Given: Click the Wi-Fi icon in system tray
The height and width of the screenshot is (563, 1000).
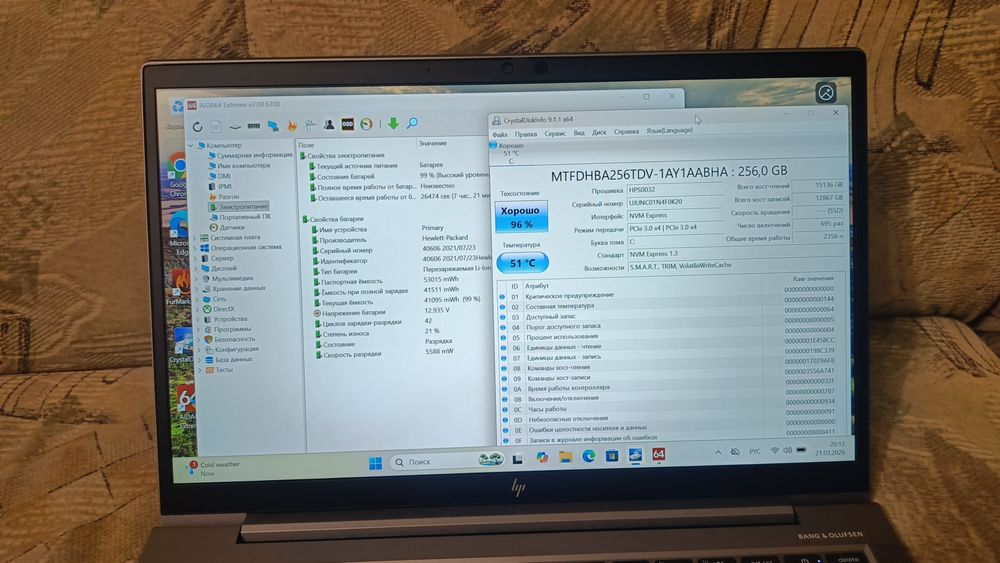Looking at the screenshot, I should (775, 450).
